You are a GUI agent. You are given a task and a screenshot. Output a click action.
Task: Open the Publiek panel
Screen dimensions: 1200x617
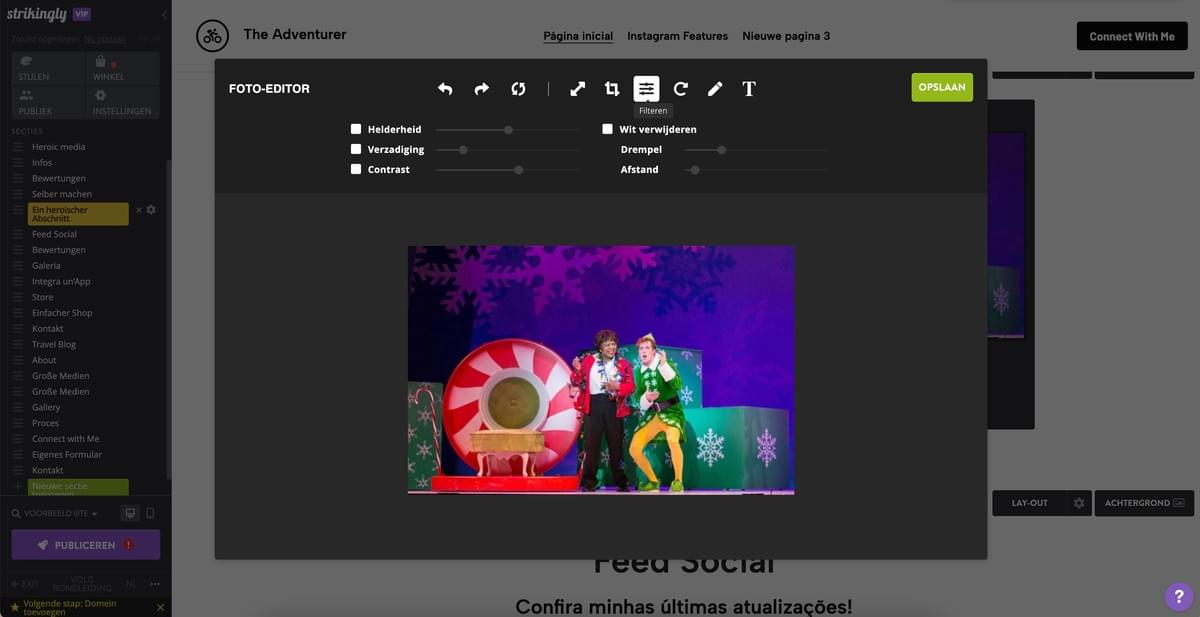48,103
